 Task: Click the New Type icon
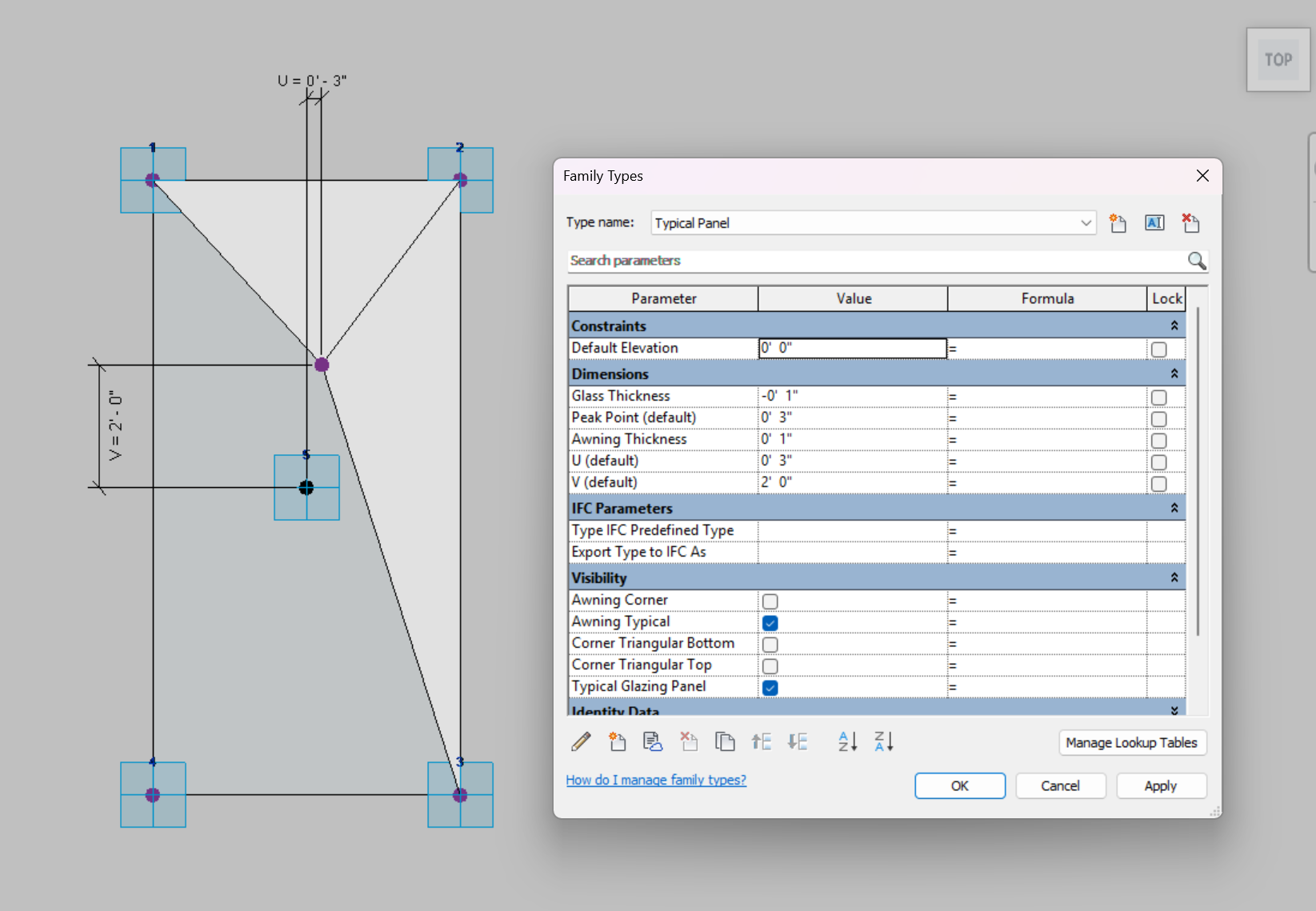1118,223
